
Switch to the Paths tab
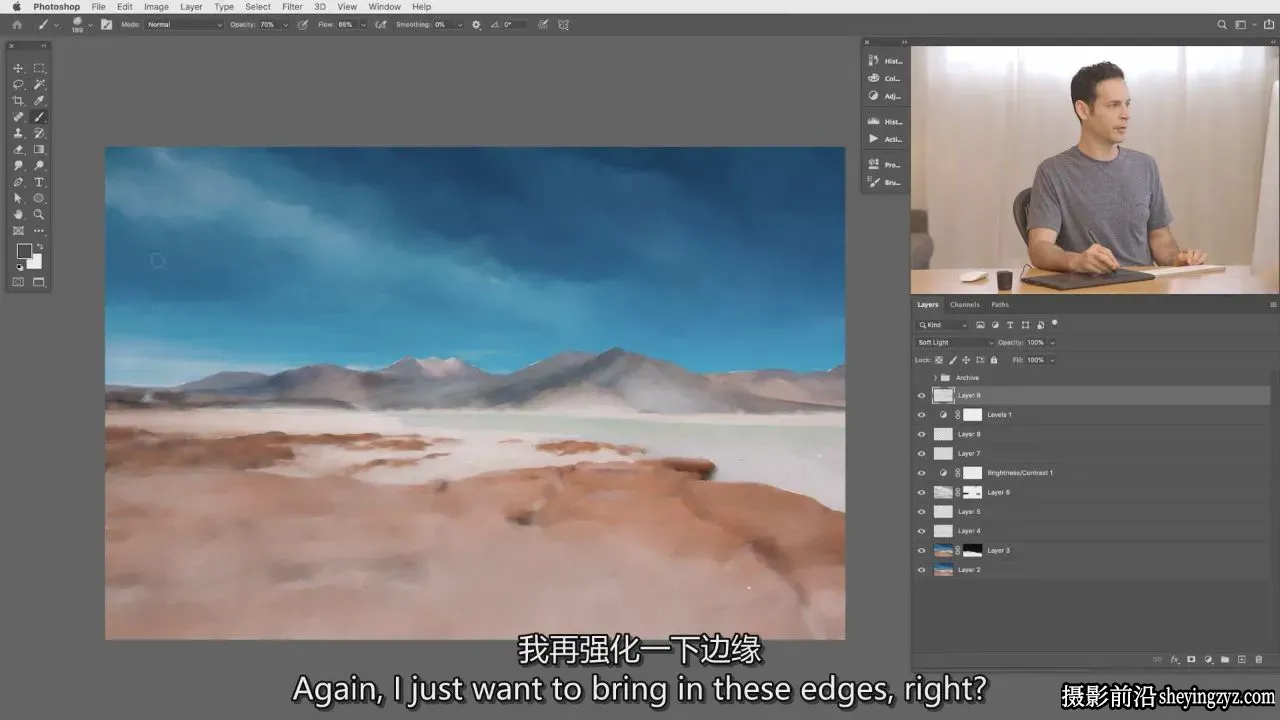pos(1000,305)
